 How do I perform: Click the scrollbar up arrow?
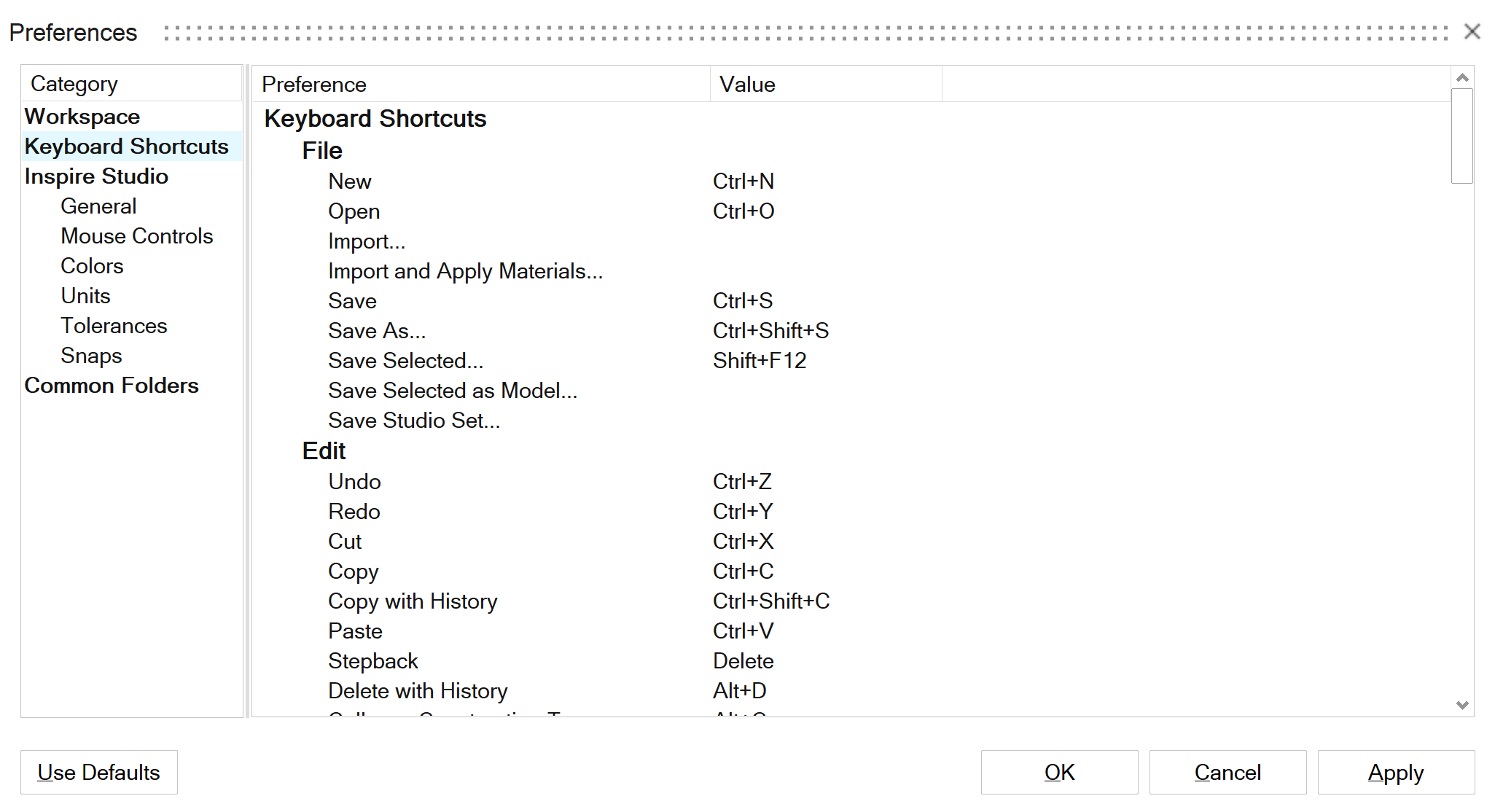pyautogui.click(x=1462, y=77)
